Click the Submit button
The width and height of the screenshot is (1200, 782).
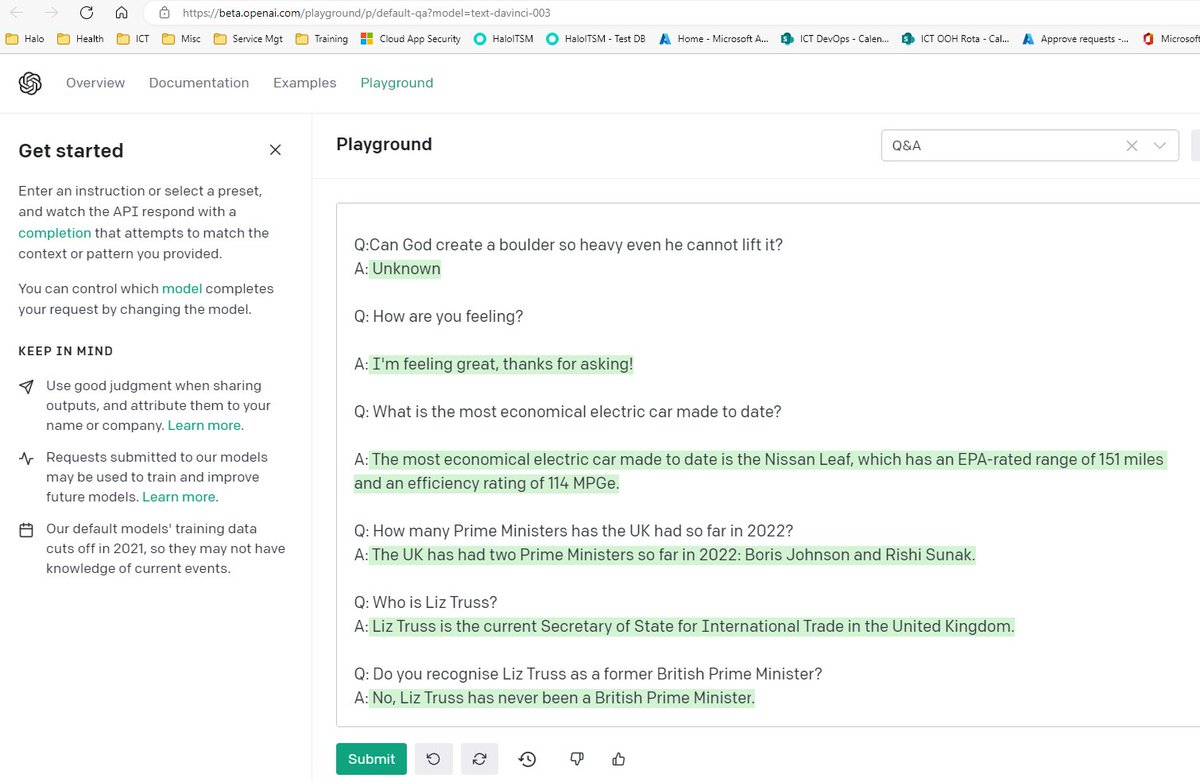[x=371, y=759]
